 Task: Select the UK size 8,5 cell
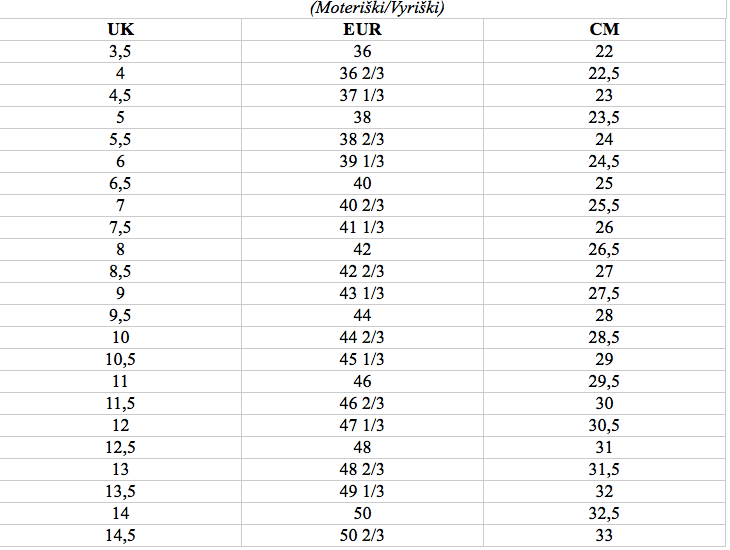coord(121,272)
